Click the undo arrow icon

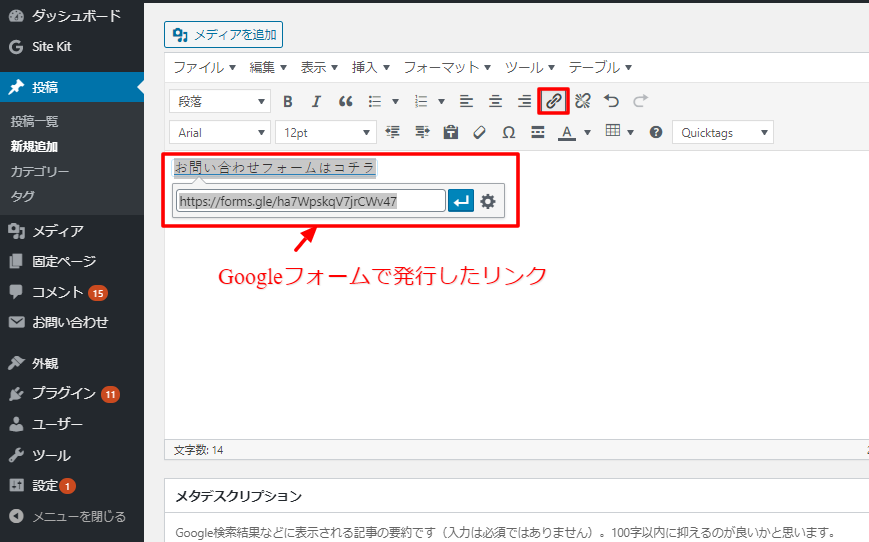click(x=612, y=101)
